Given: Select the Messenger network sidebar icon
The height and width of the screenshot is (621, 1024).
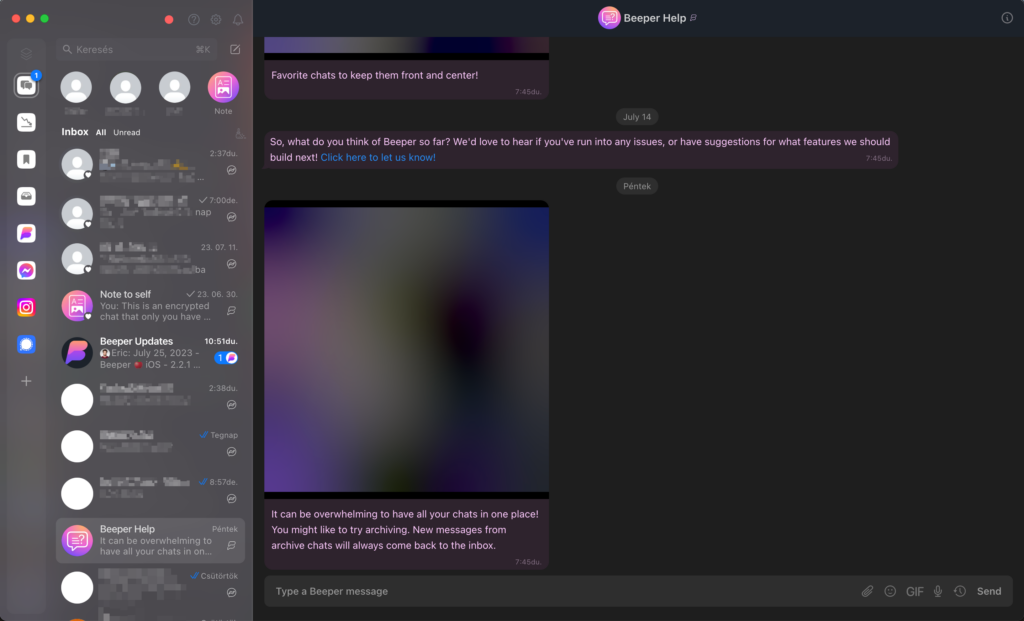Looking at the screenshot, I should pyautogui.click(x=26, y=270).
